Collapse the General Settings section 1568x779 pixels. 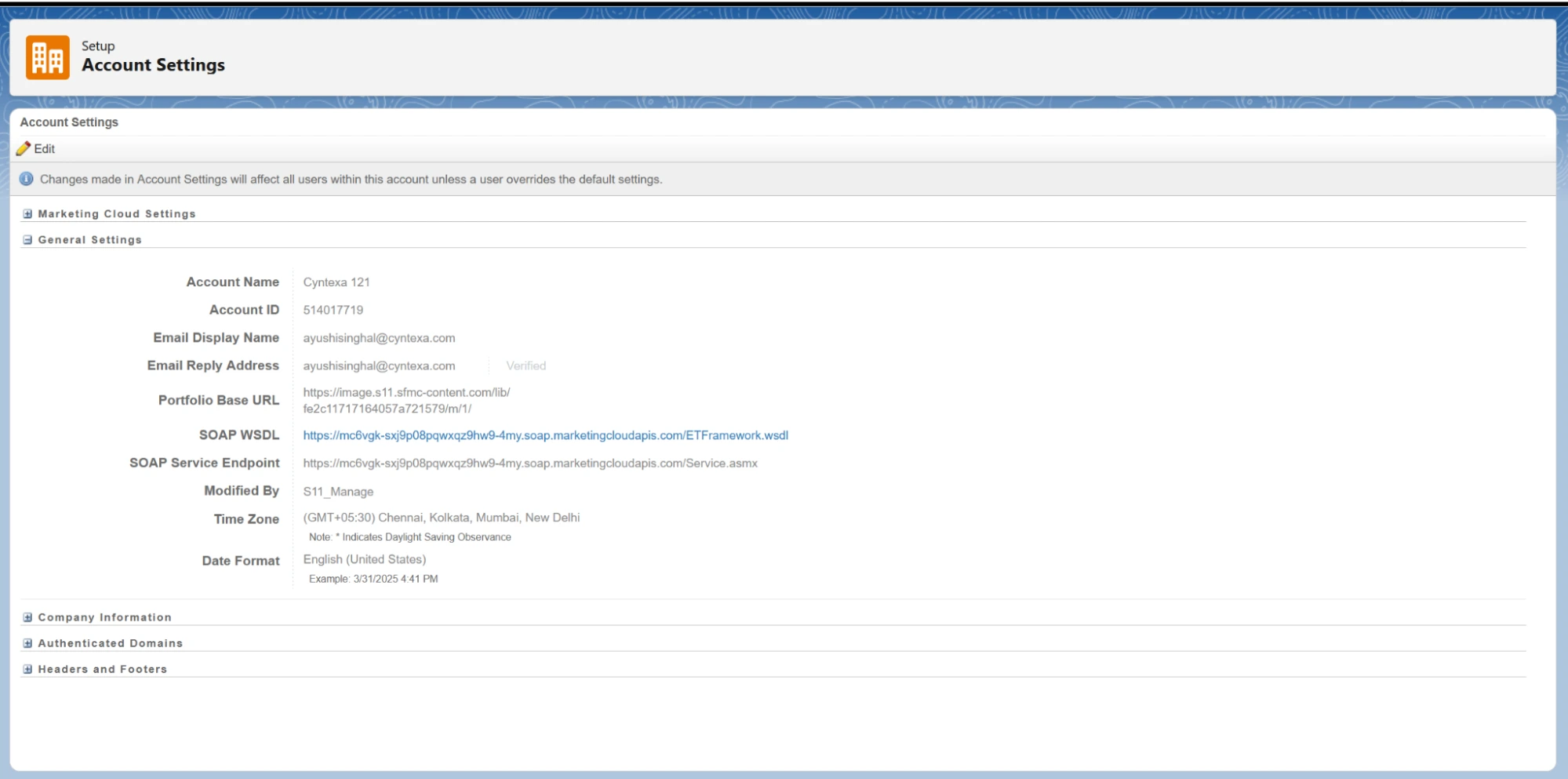(27, 240)
